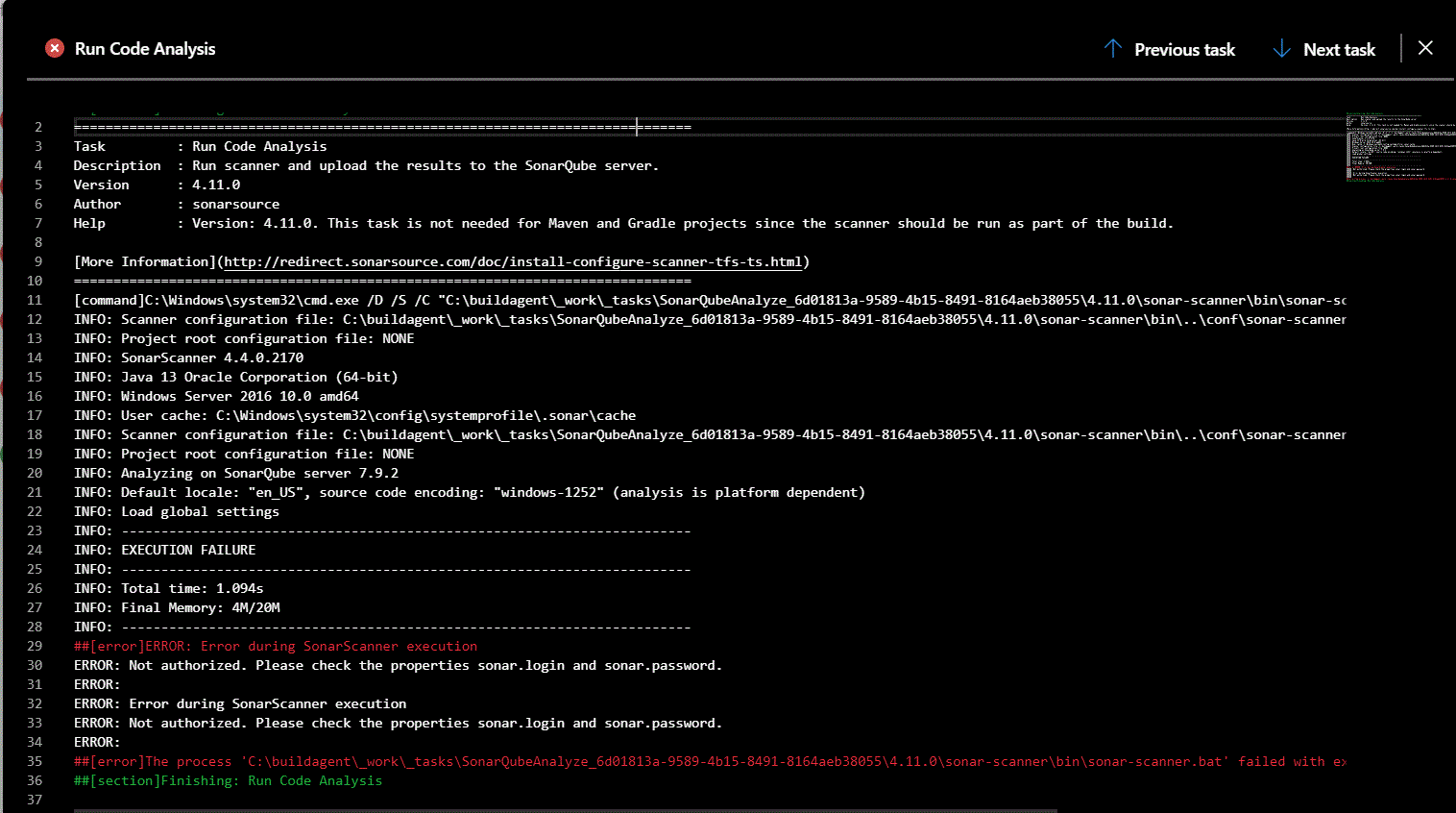Select line number 11 in the gutter

[35, 300]
